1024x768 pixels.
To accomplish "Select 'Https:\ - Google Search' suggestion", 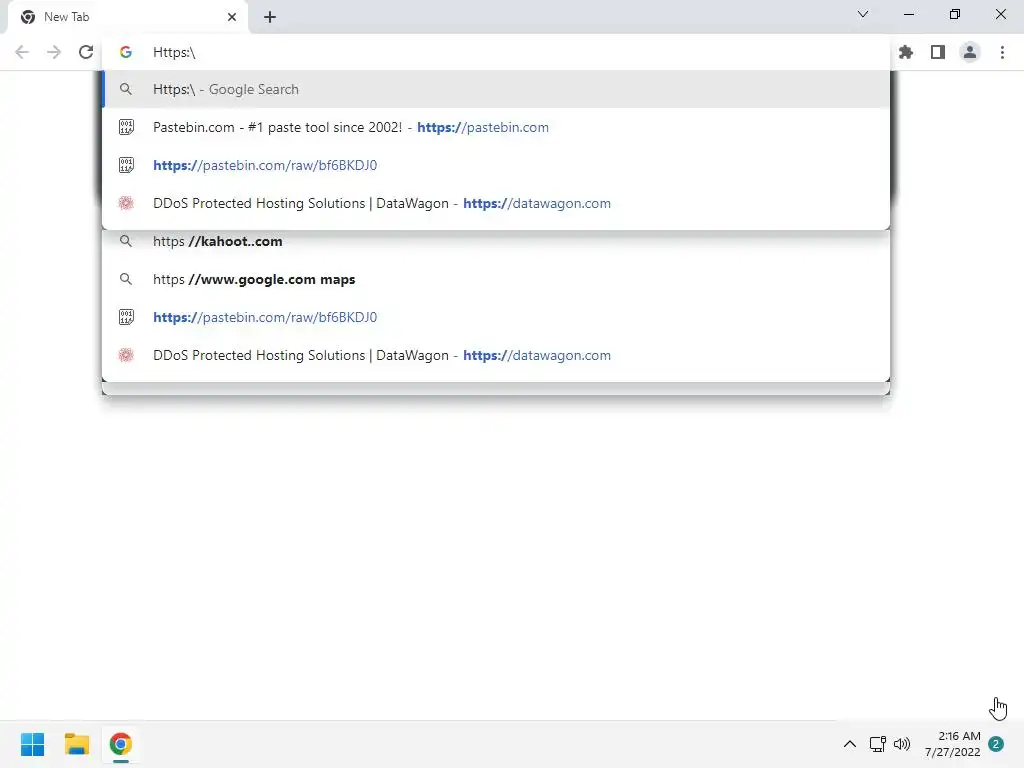I will pyautogui.click(x=496, y=89).
